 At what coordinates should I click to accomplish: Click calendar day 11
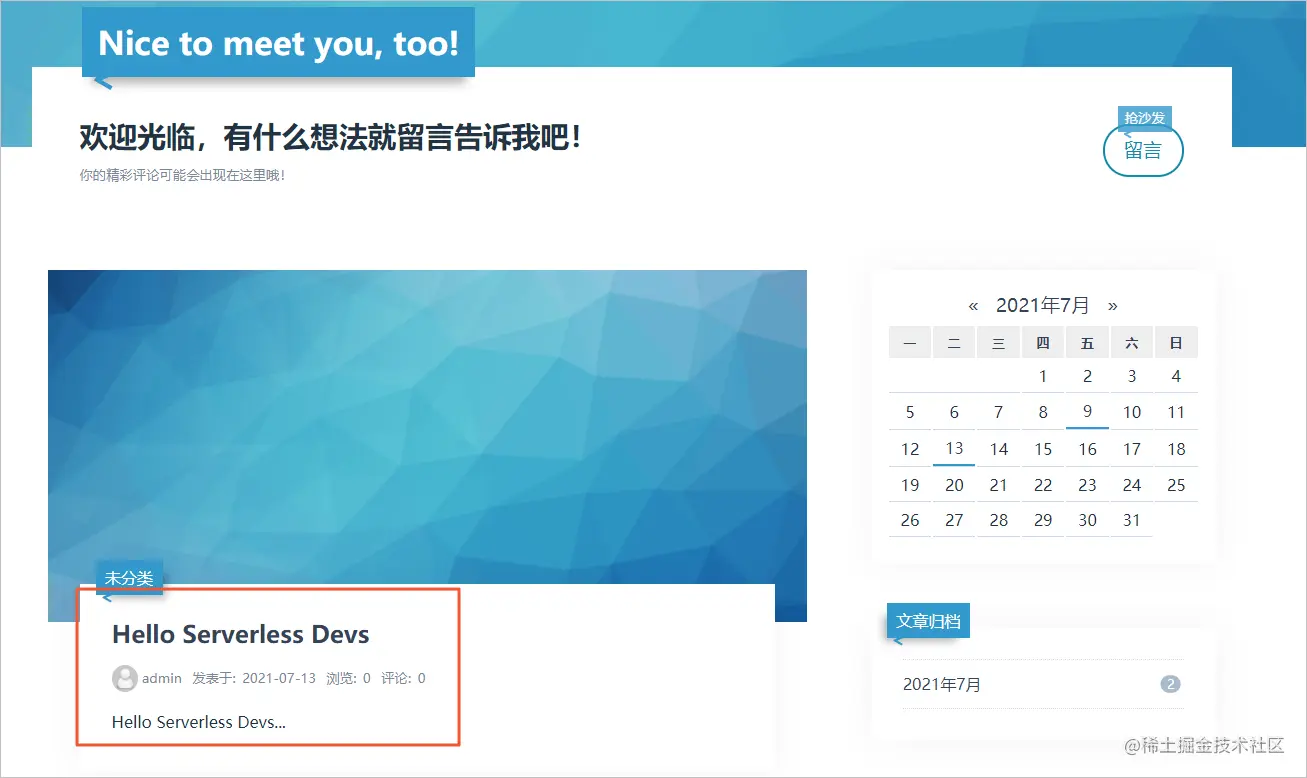point(1176,412)
